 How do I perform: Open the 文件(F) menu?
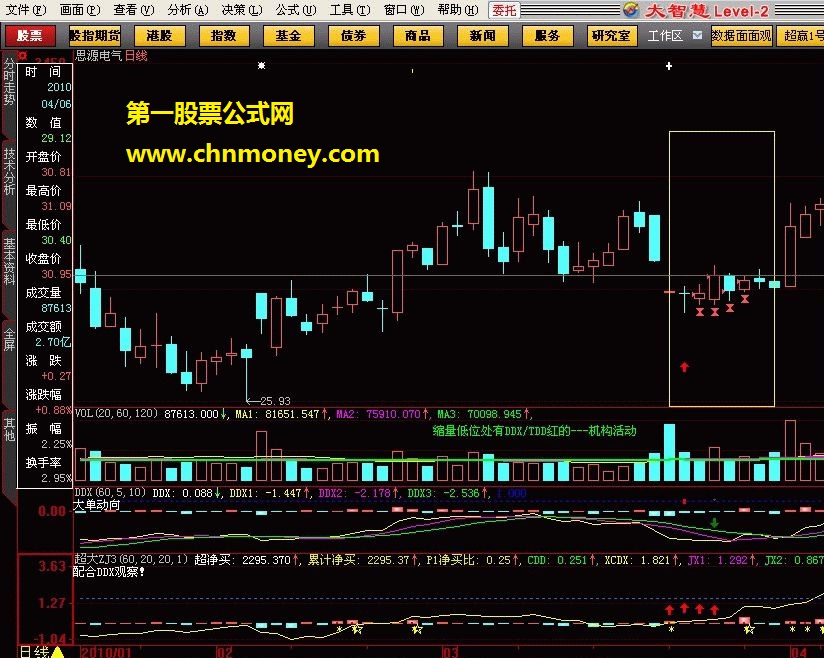point(25,9)
